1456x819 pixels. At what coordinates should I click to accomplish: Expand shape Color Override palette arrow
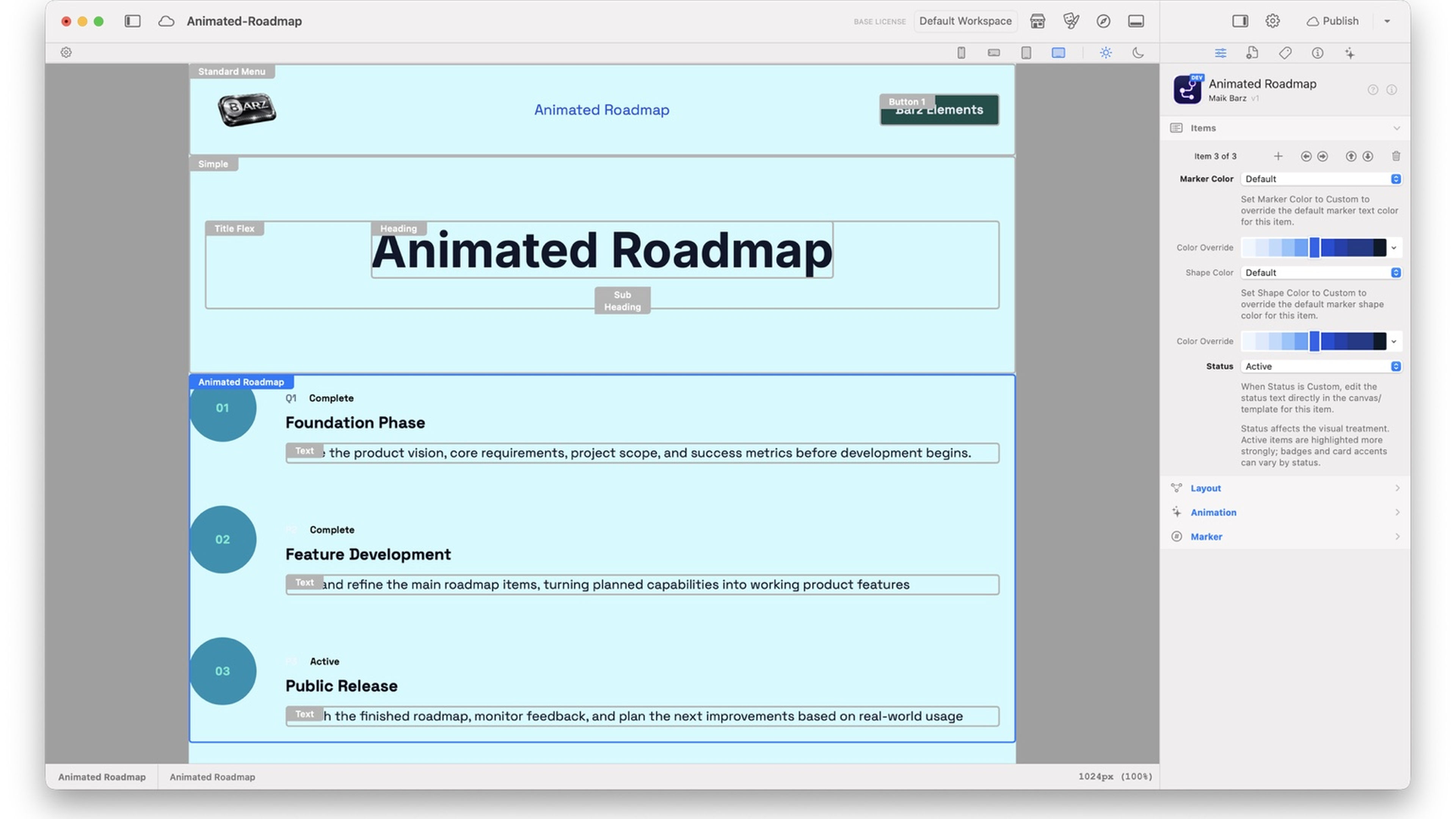click(x=1394, y=341)
